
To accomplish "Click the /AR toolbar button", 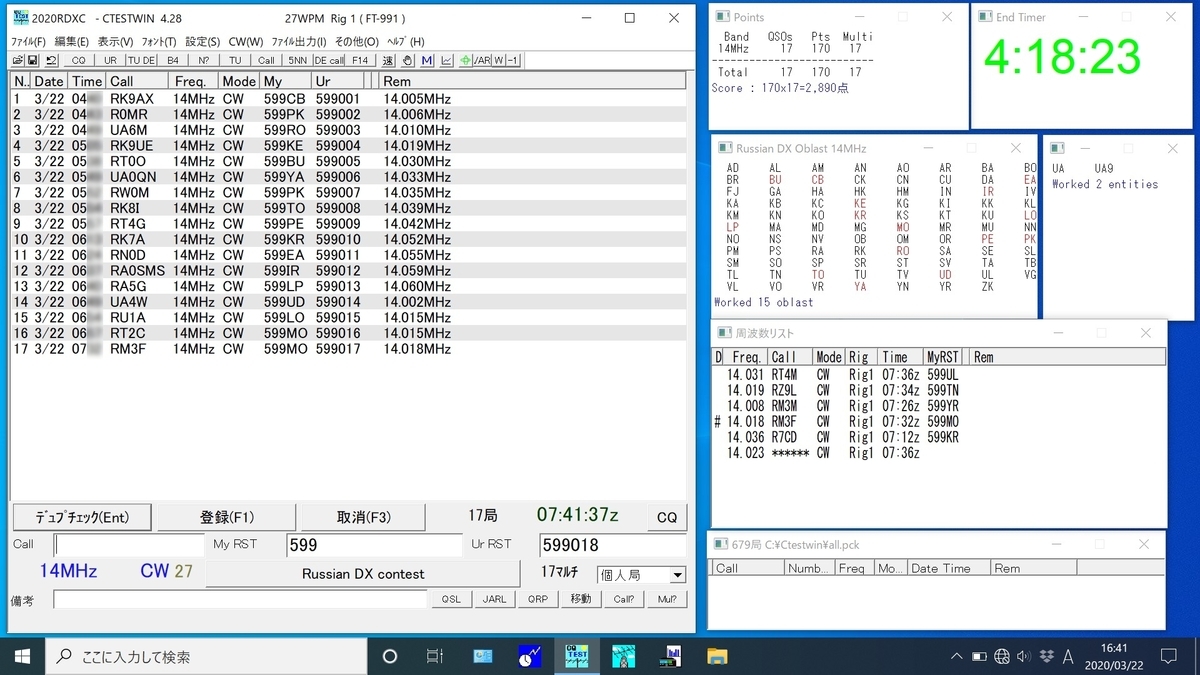I will [x=482, y=60].
